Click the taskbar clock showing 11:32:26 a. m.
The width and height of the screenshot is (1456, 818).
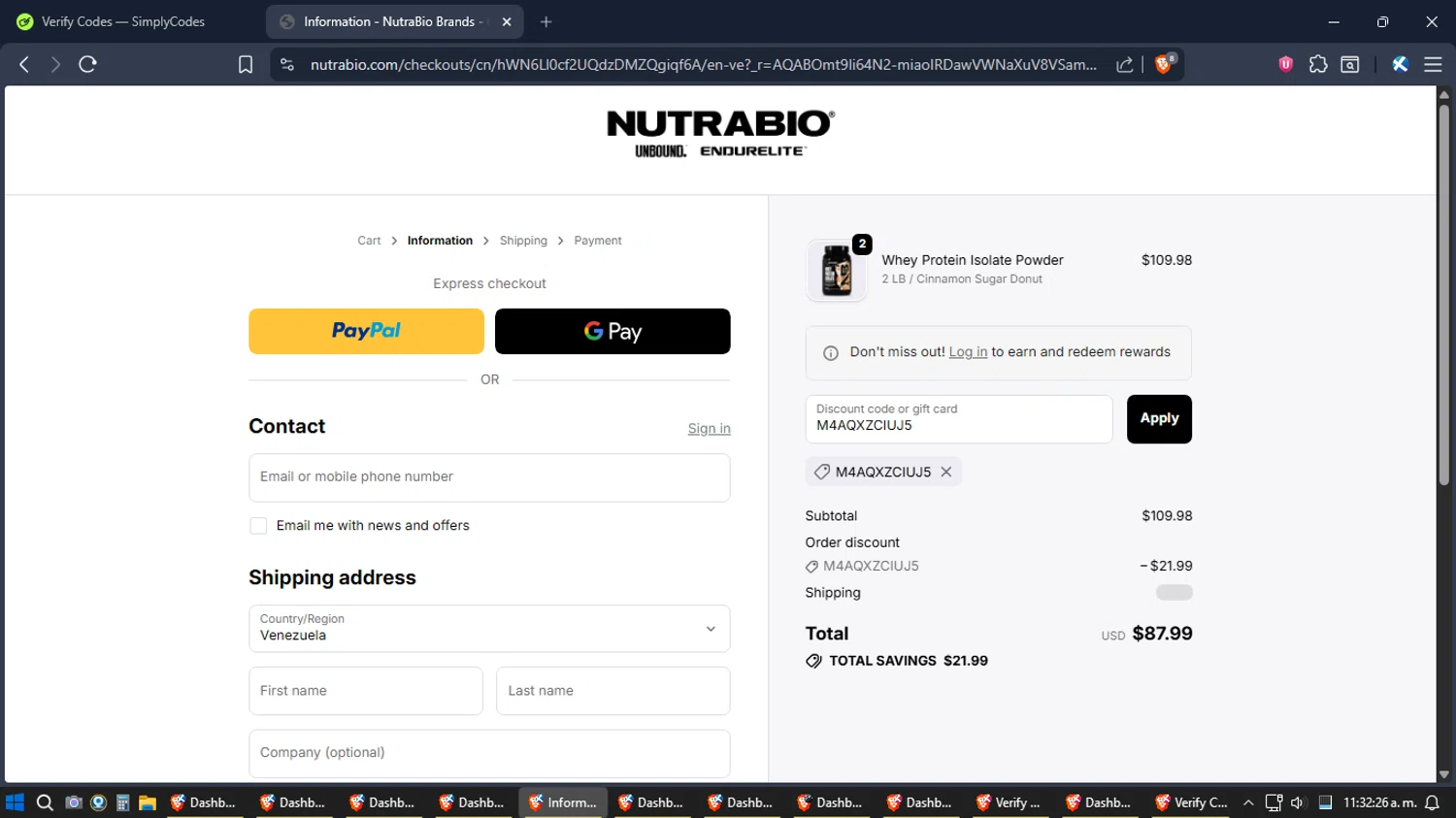1379,802
